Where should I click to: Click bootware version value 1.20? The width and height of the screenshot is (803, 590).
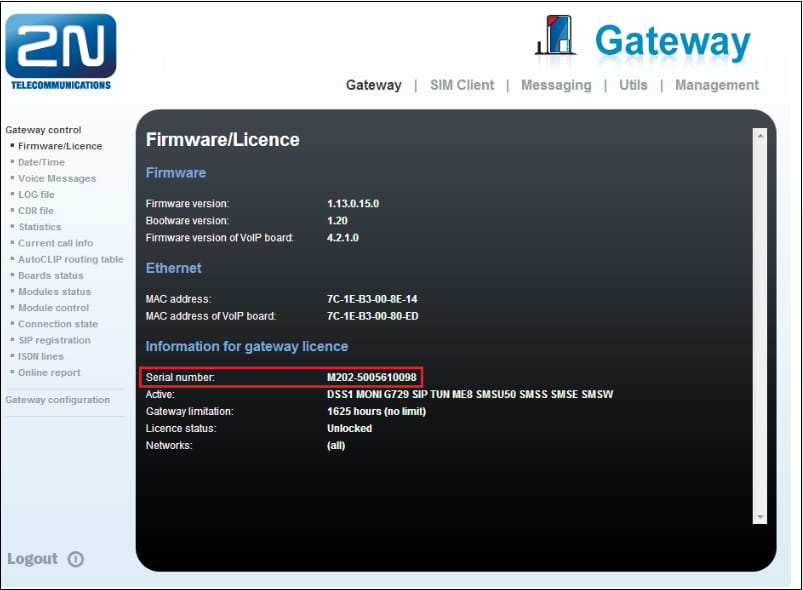[337, 221]
